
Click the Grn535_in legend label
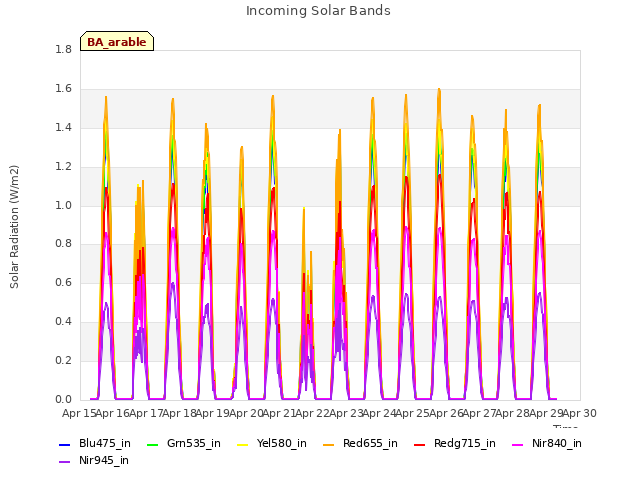point(194,443)
